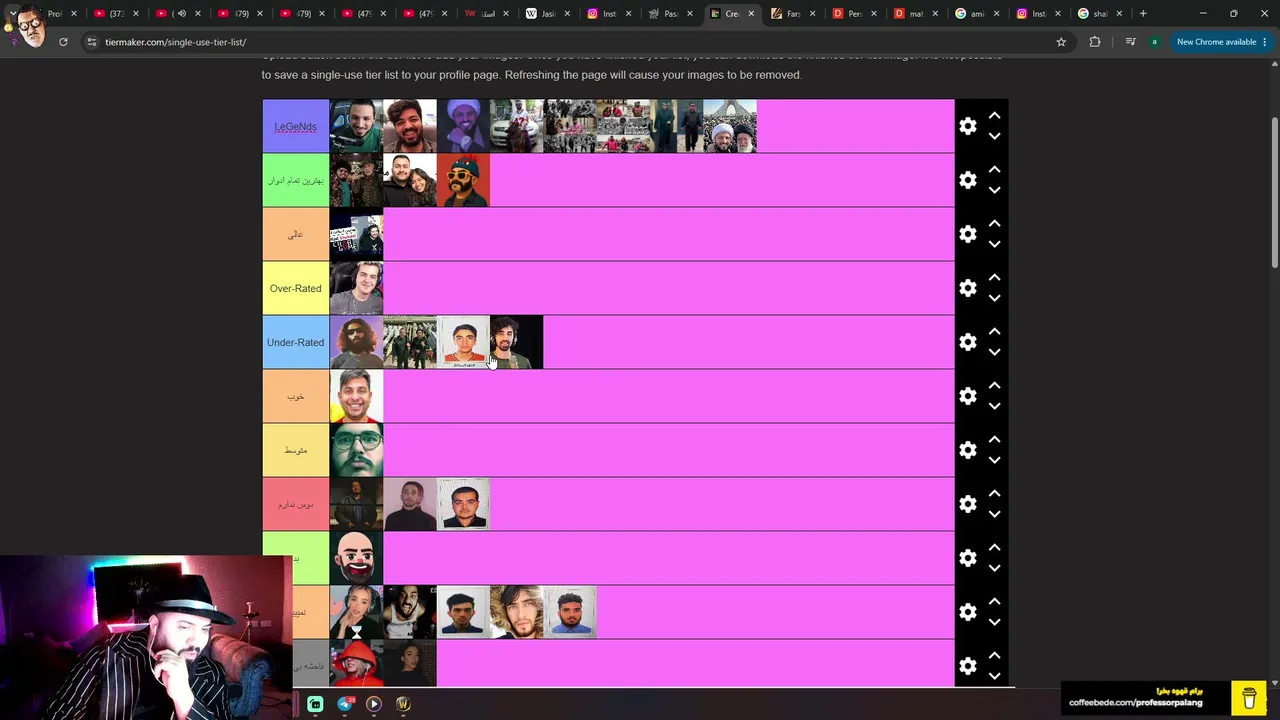Open settings gear in the red hoodie row

967,666
